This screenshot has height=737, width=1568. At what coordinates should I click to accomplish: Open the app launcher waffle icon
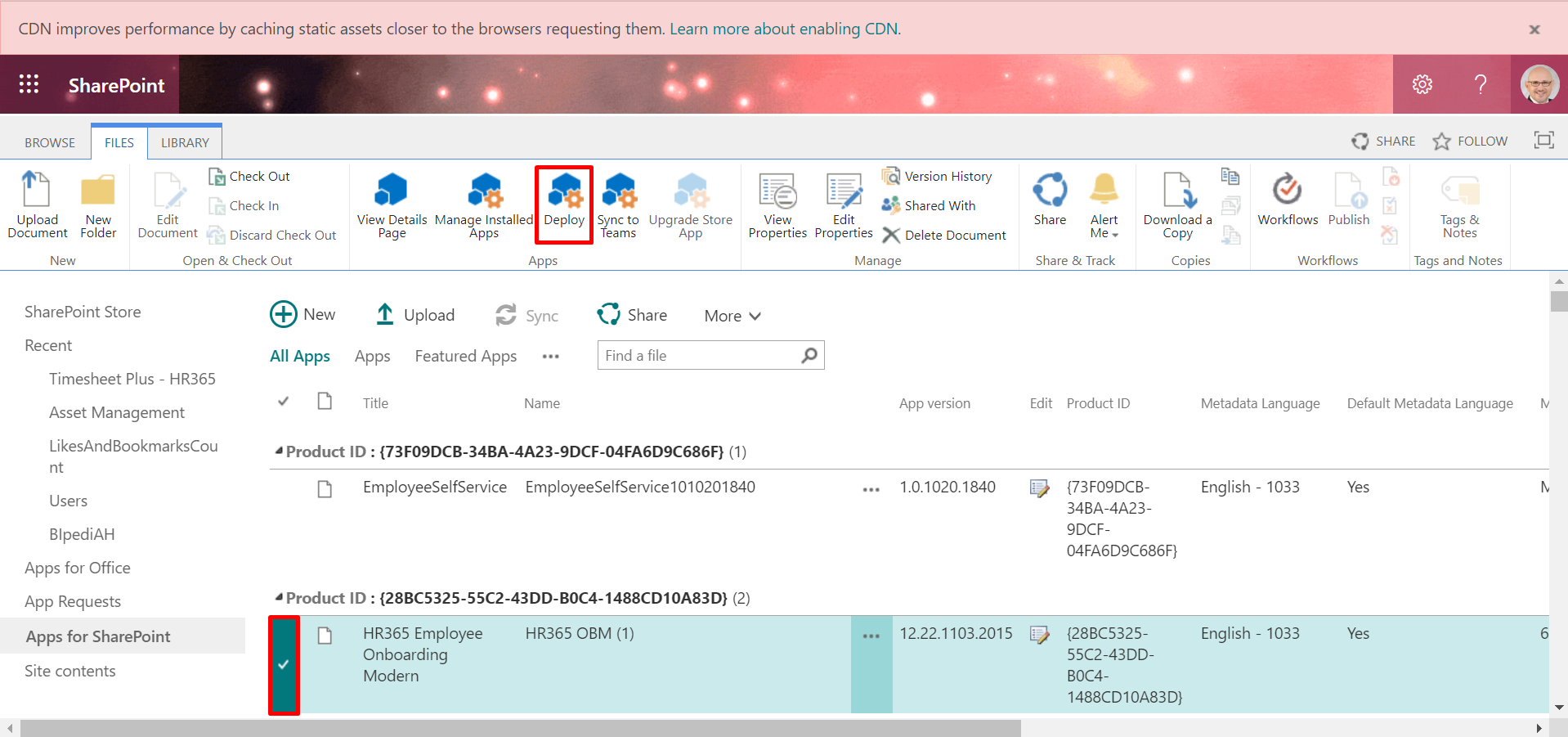pos(29,84)
